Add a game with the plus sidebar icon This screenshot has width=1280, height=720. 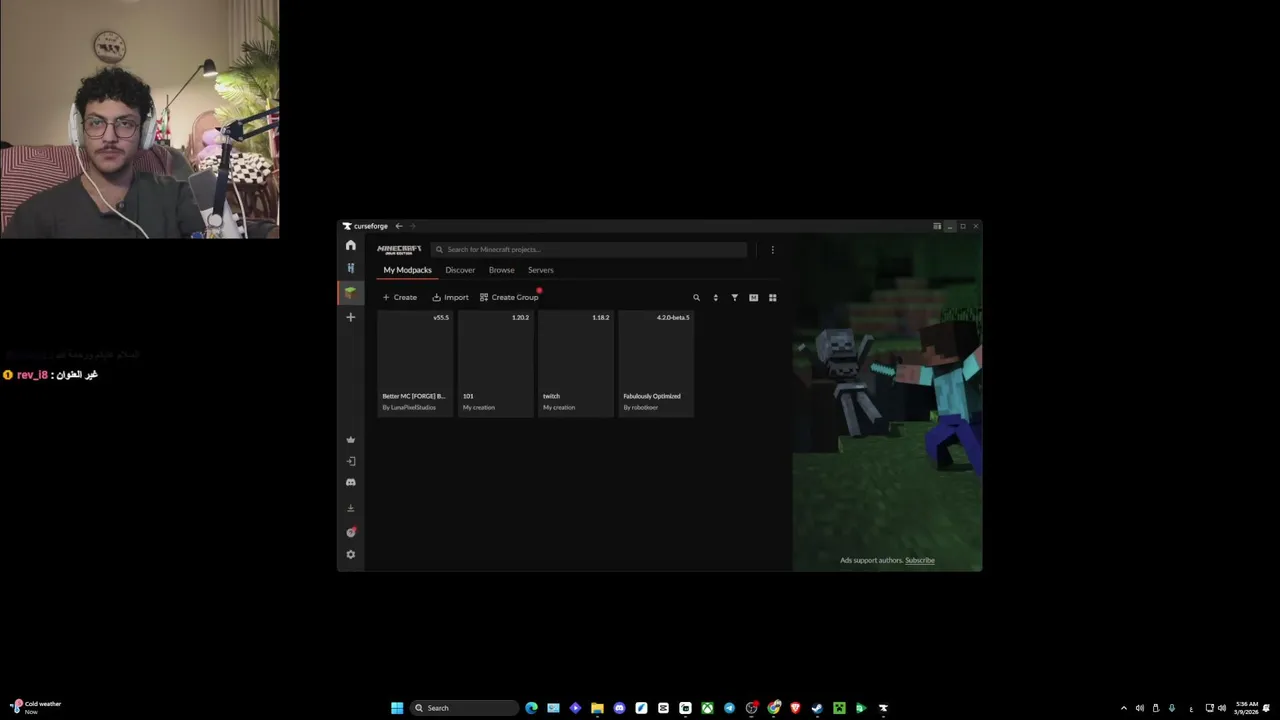tap(350, 317)
